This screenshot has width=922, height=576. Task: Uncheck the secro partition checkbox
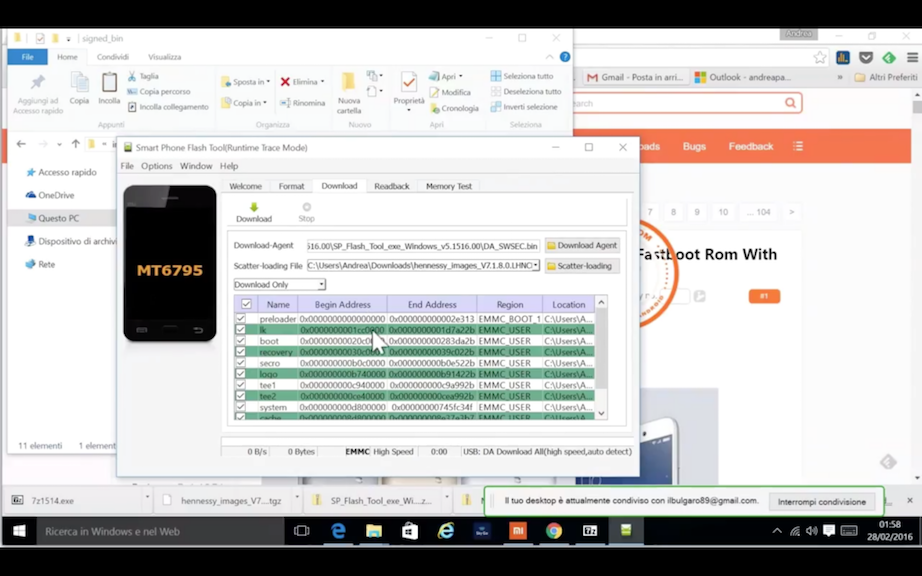click(240, 363)
